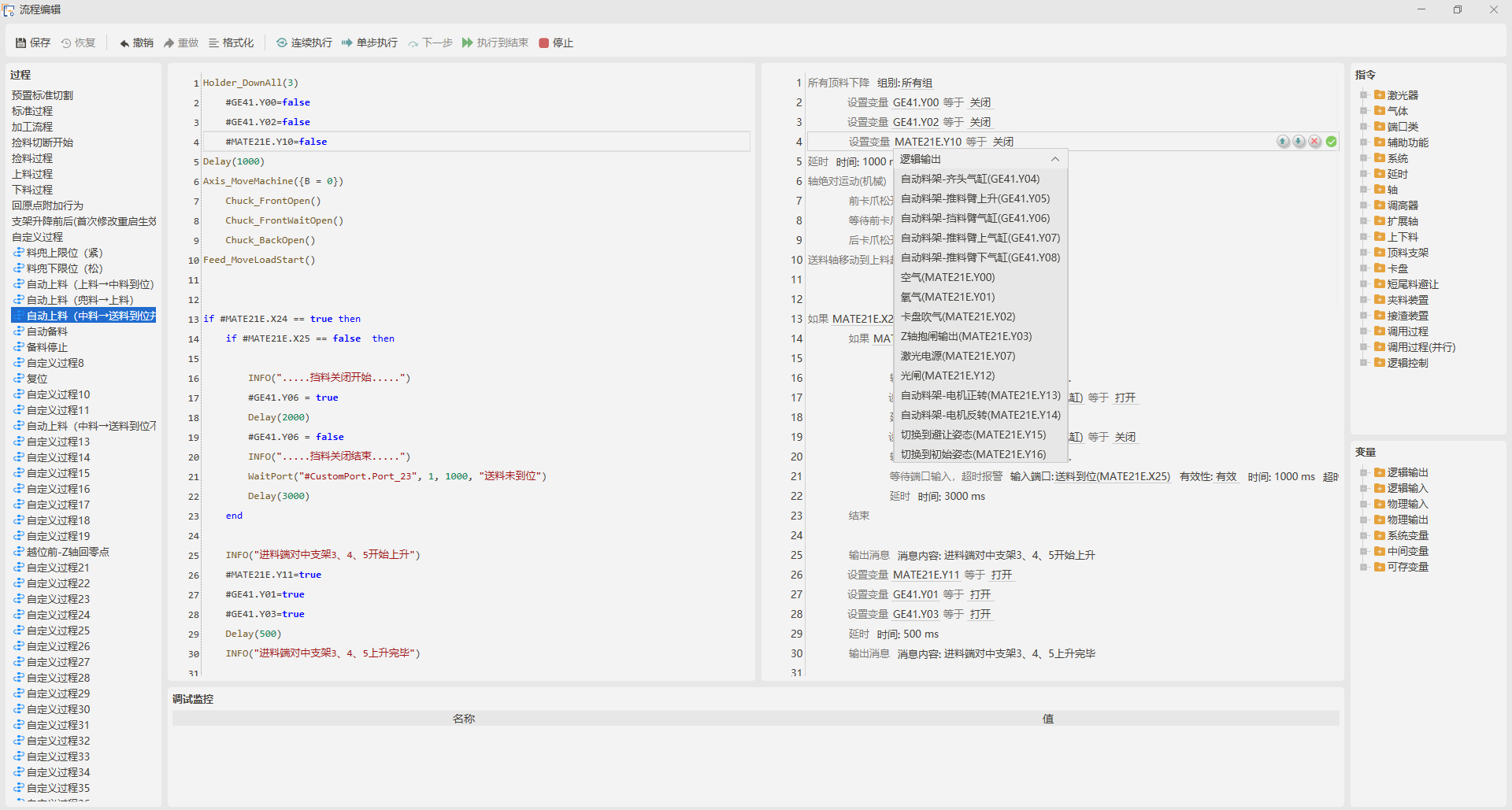Delete line 4 with red X icon
The width and height of the screenshot is (1512, 810).
pyautogui.click(x=1314, y=142)
